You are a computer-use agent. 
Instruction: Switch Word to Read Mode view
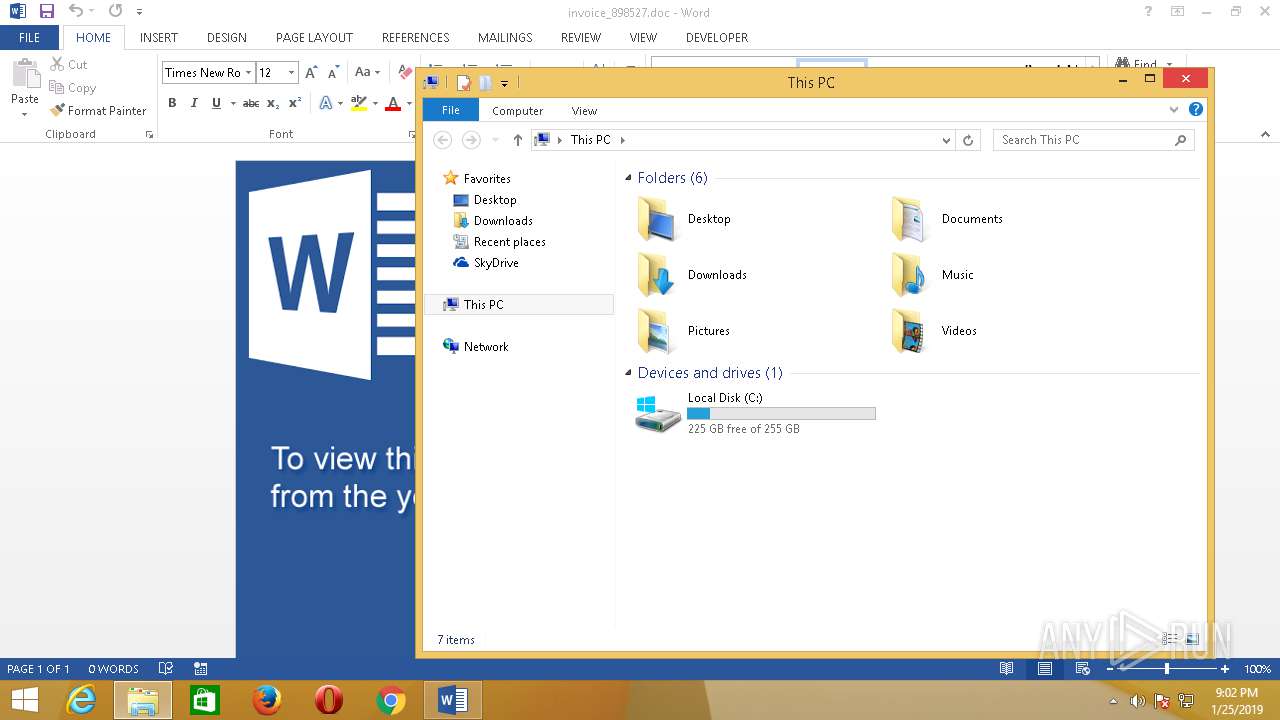click(1006, 669)
